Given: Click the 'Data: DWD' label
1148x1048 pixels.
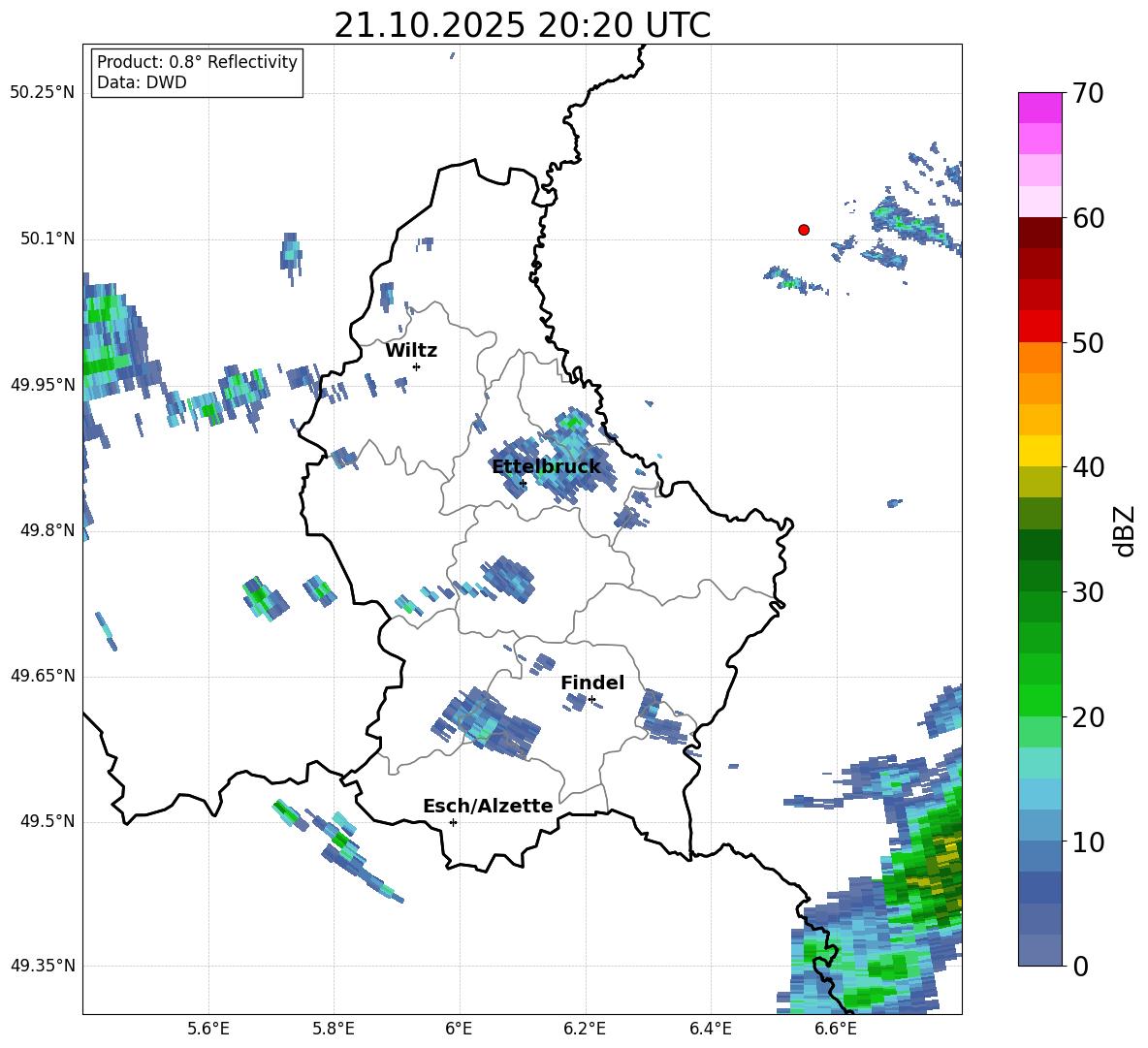Looking at the screenshot, I should 142,82.
